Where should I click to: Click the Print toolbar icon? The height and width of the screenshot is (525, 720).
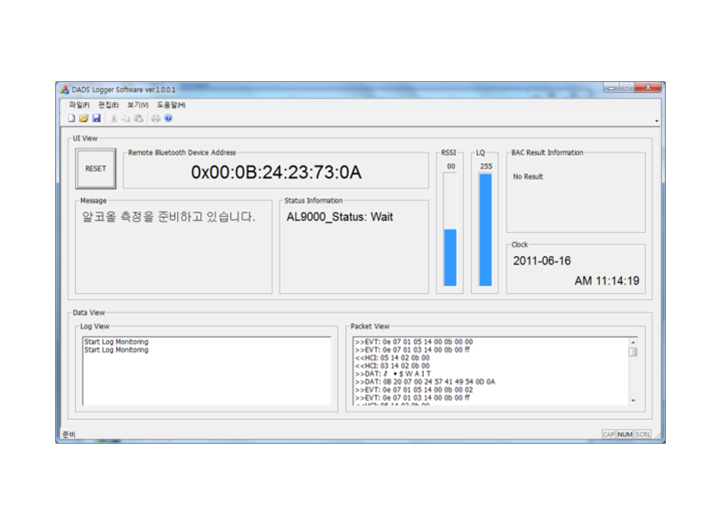156,118
